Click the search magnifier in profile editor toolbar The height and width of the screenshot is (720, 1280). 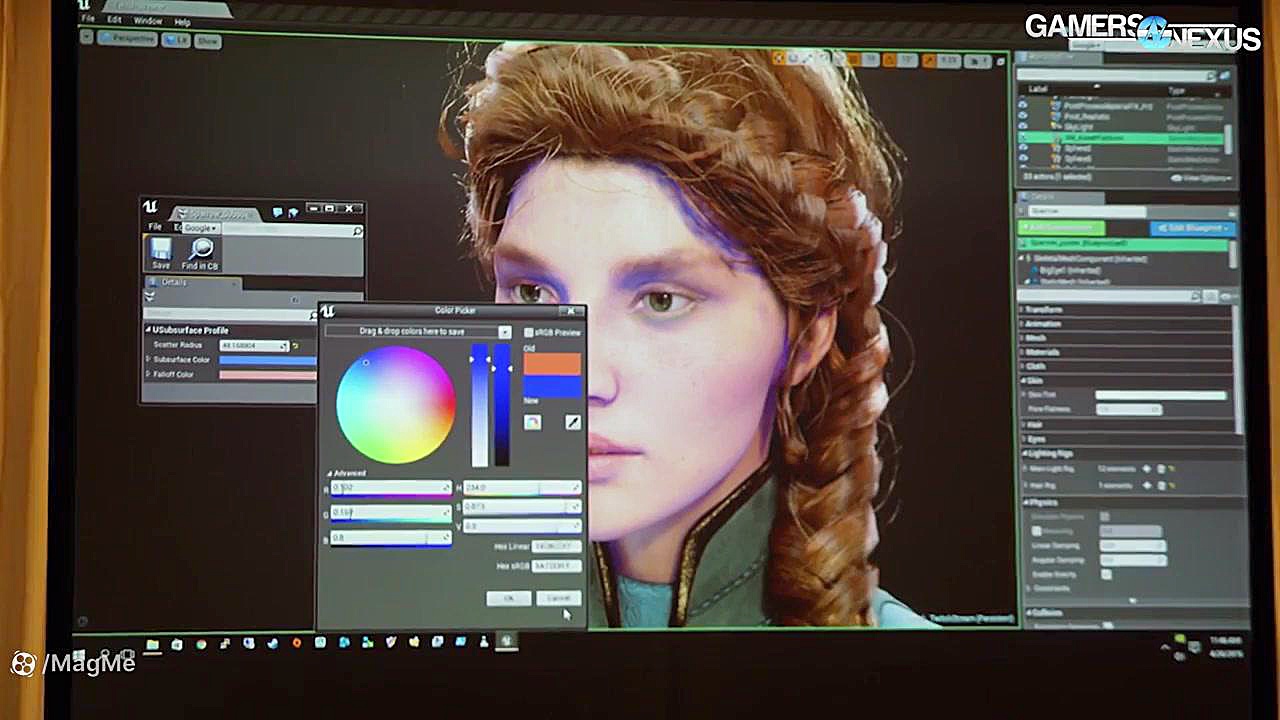point(357,231)
